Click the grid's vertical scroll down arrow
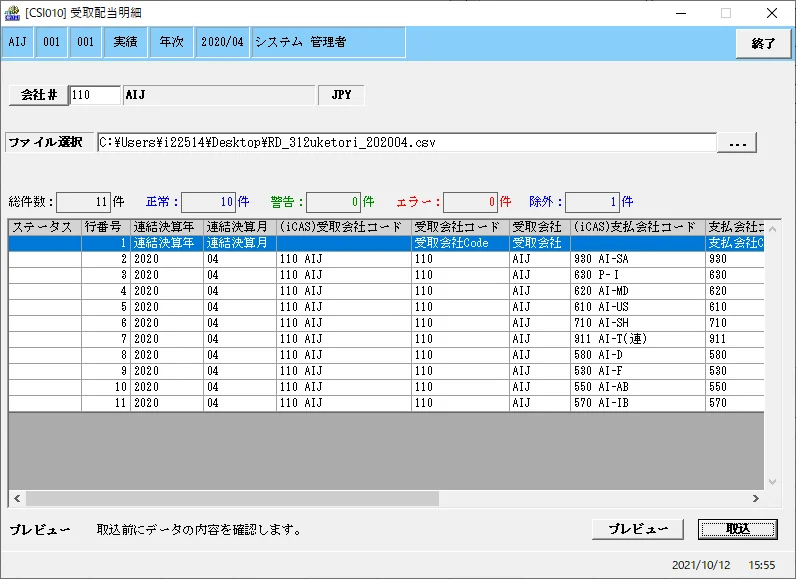The width and height of the screenshot is (796, 579). click(x=772, y=482)
